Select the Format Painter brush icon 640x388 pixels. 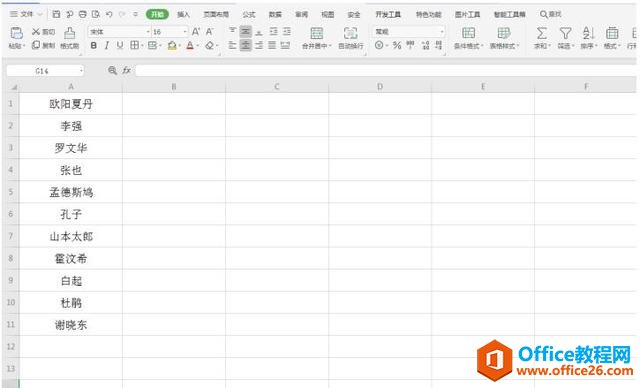click(69, 33)
